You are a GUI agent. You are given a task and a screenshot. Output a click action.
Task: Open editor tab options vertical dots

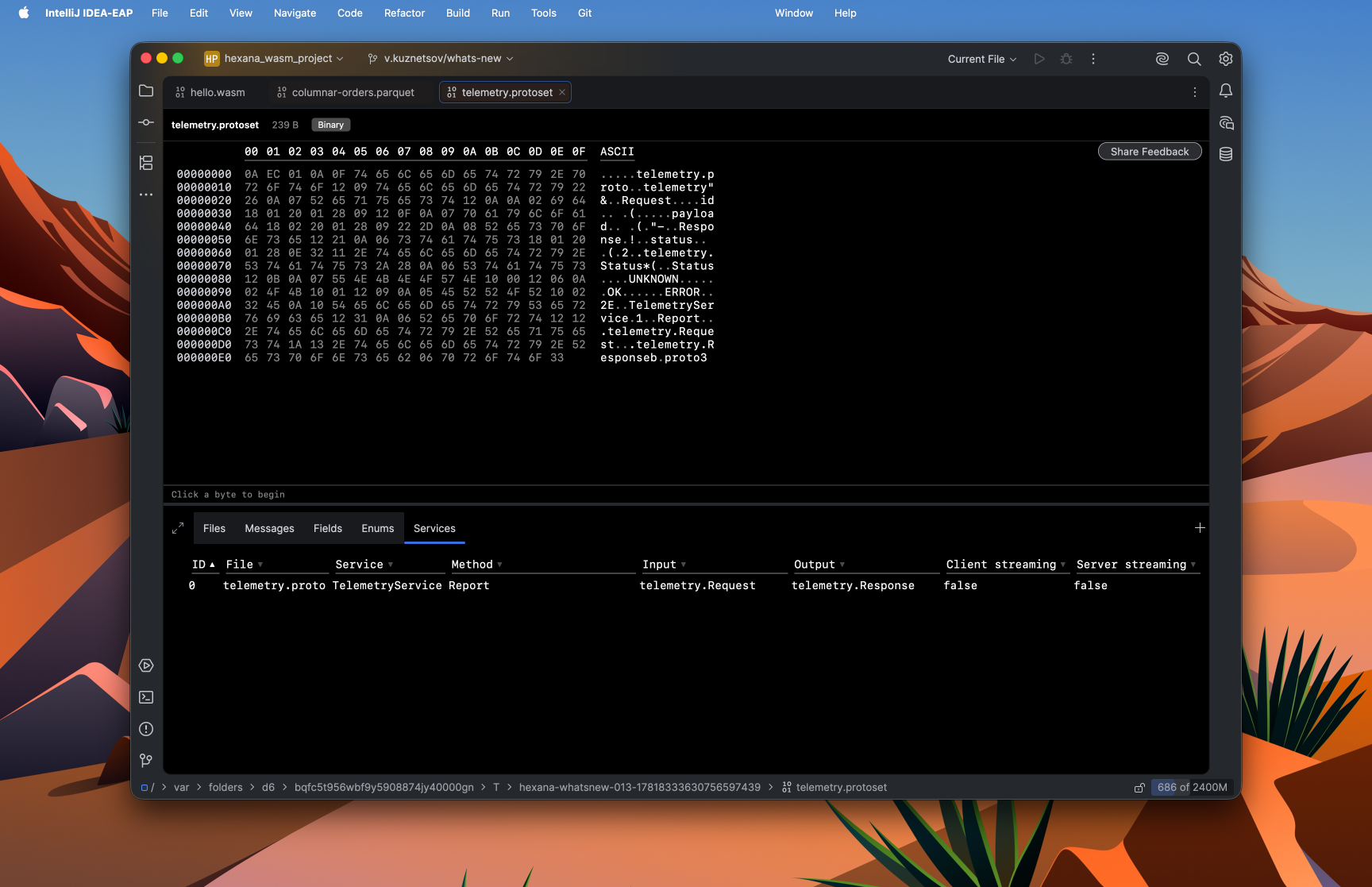1195,92
